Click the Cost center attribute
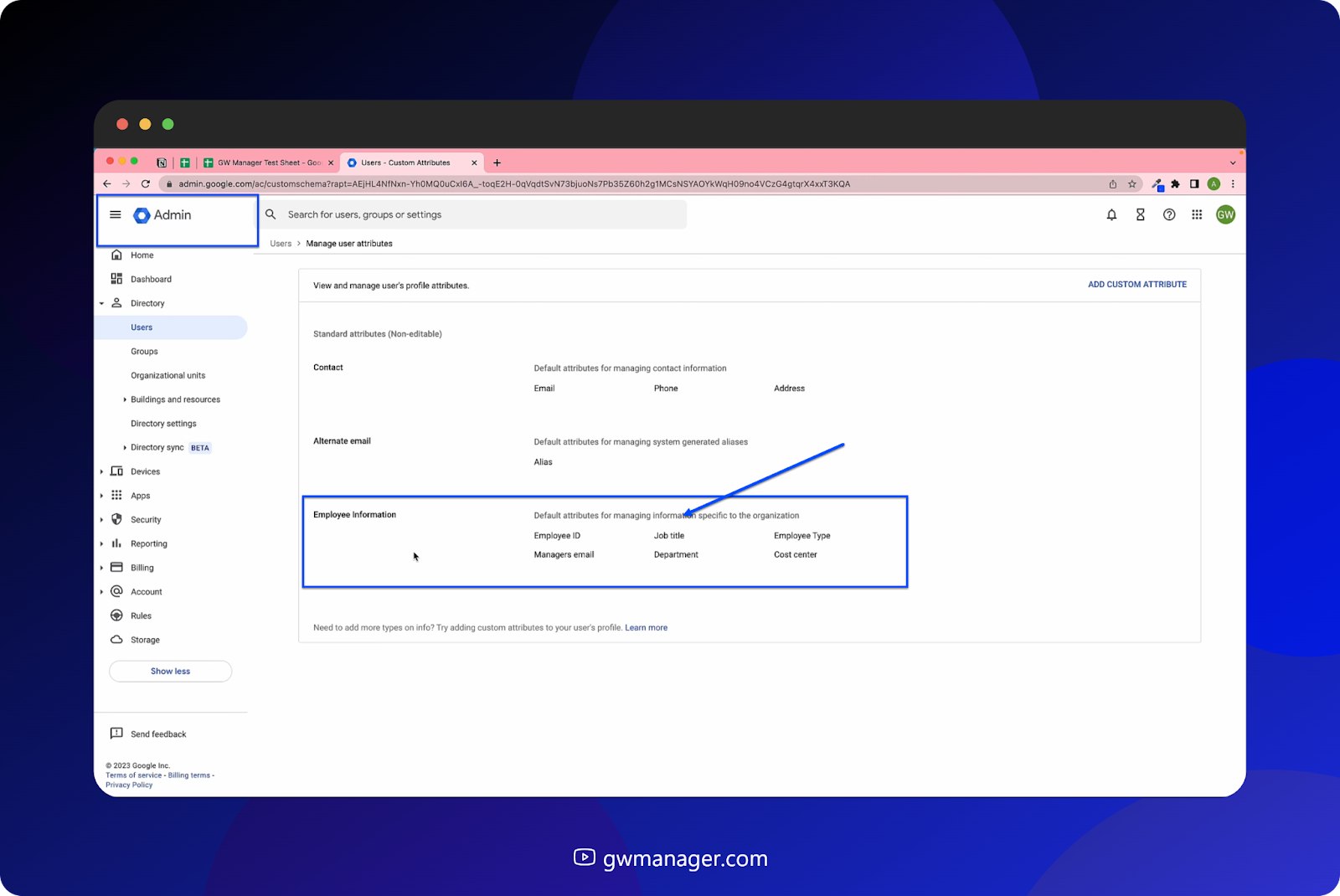Image resolution: width=1340 pixels, height=896 pixels. (795, 555)
